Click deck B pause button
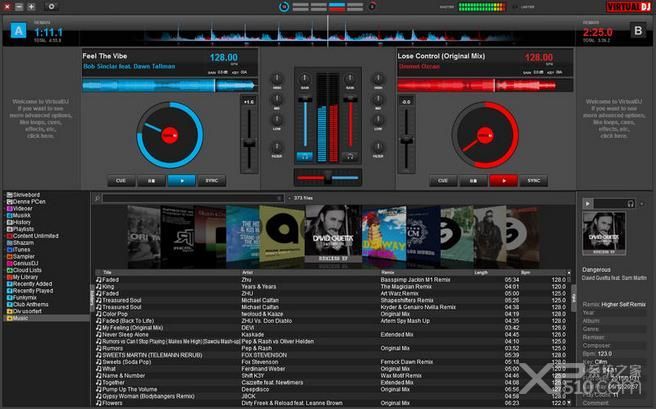 tap(473, 181)
